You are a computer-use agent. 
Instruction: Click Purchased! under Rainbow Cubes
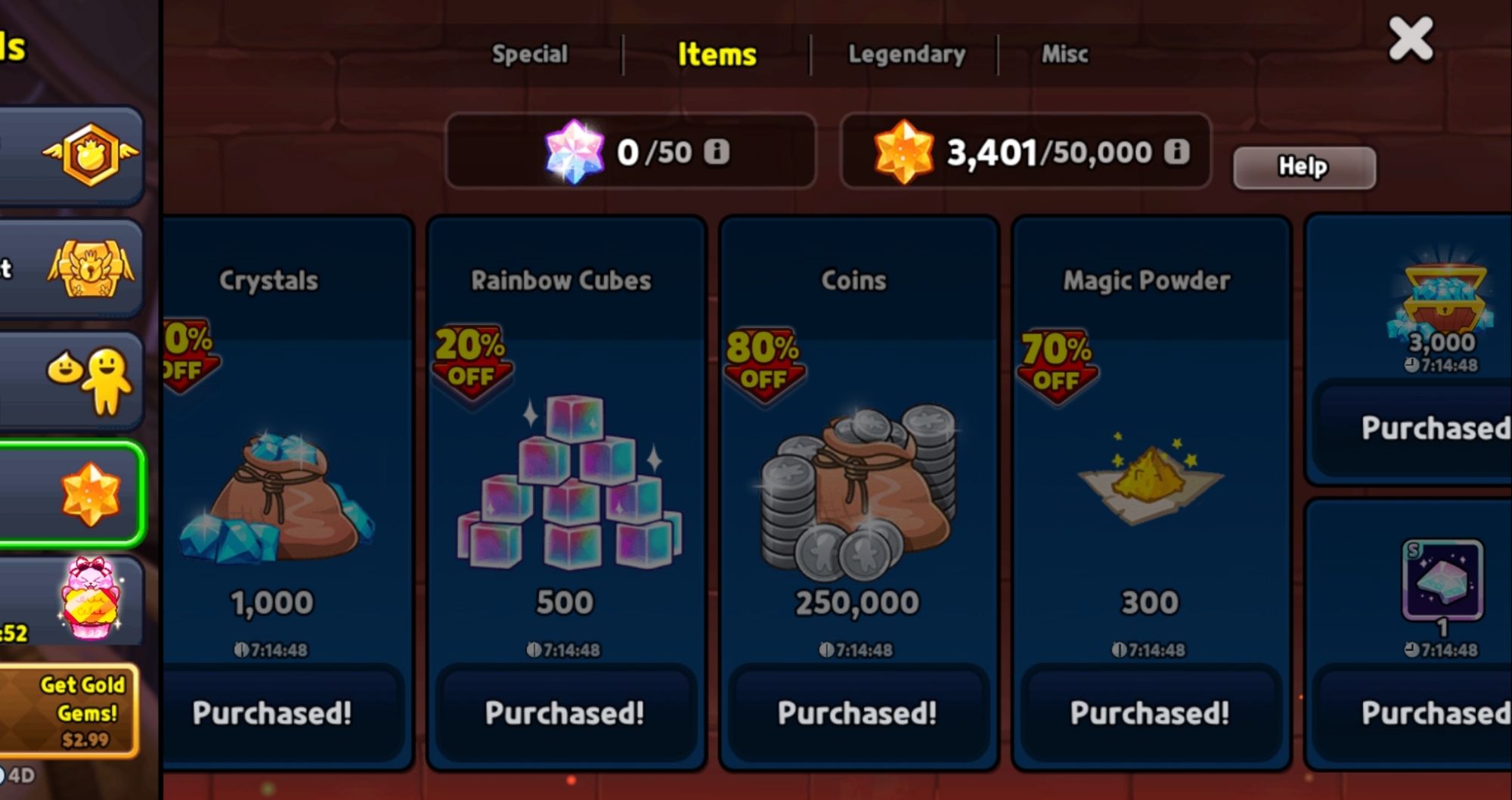tap(565, 713)
